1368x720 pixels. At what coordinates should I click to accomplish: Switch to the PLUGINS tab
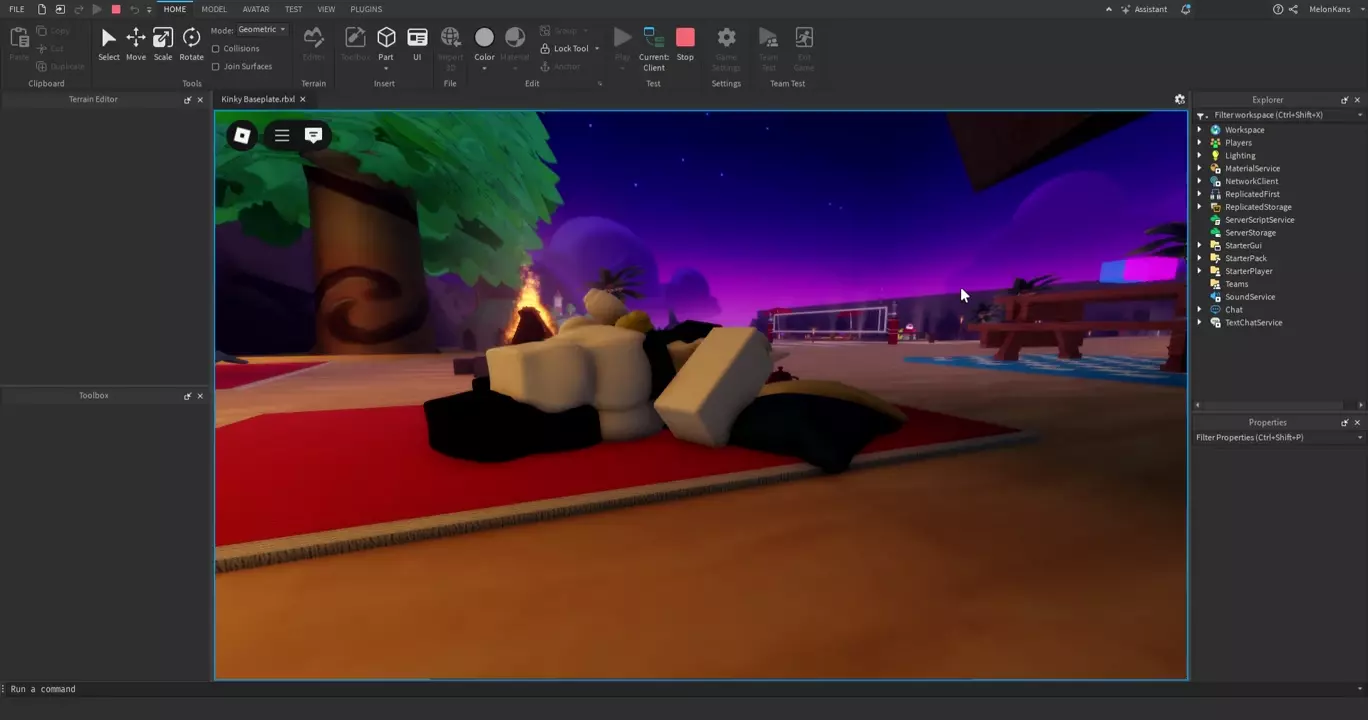pyautogui.click(x=366, y=9)
